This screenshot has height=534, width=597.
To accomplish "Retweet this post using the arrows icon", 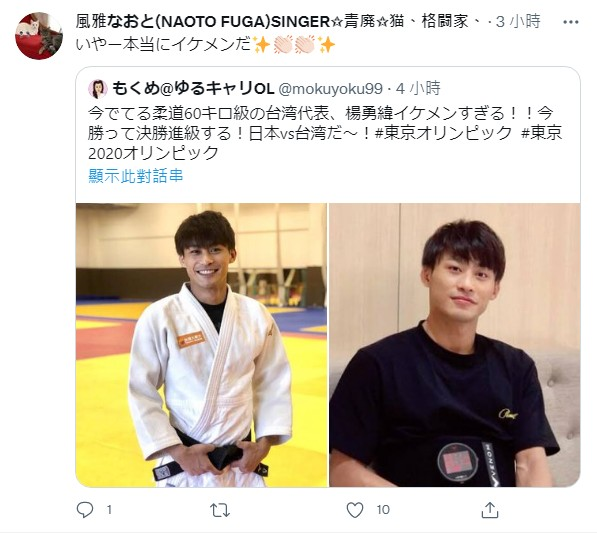I will pyautogui.click(x=220, y=510).
